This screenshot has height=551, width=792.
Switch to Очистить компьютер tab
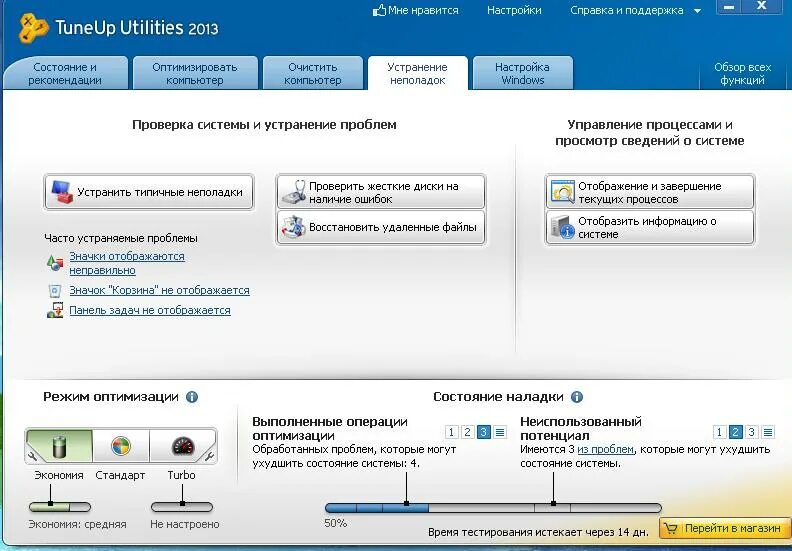tap(313, 74)
